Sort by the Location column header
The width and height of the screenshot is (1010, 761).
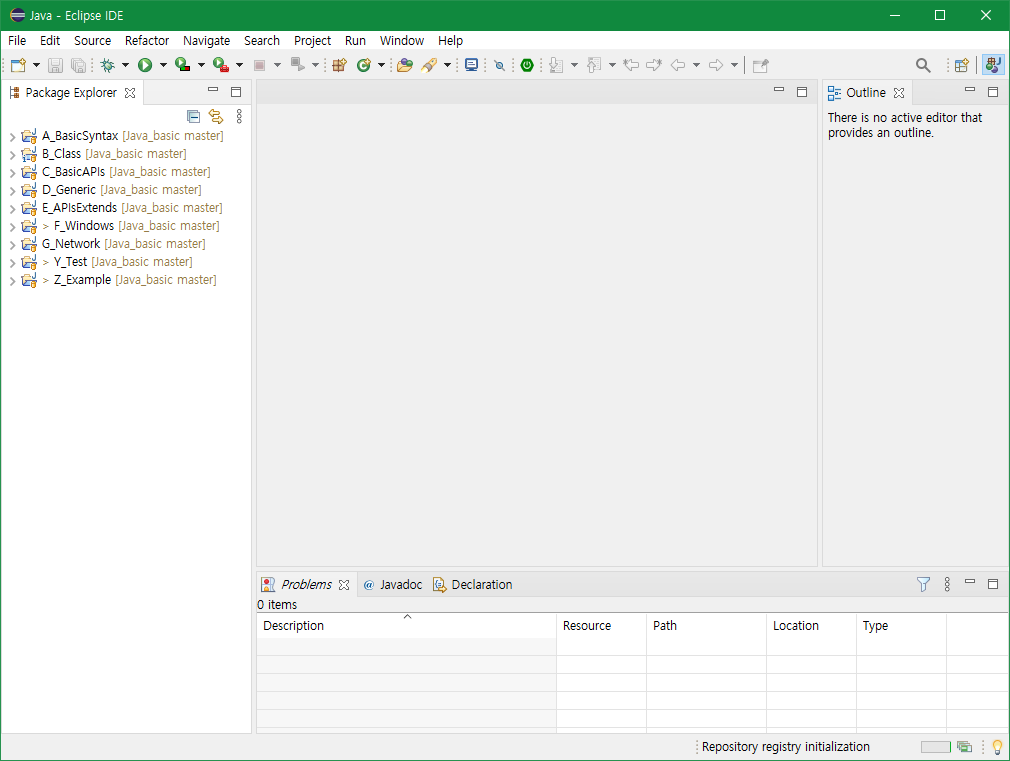[812, 626]
